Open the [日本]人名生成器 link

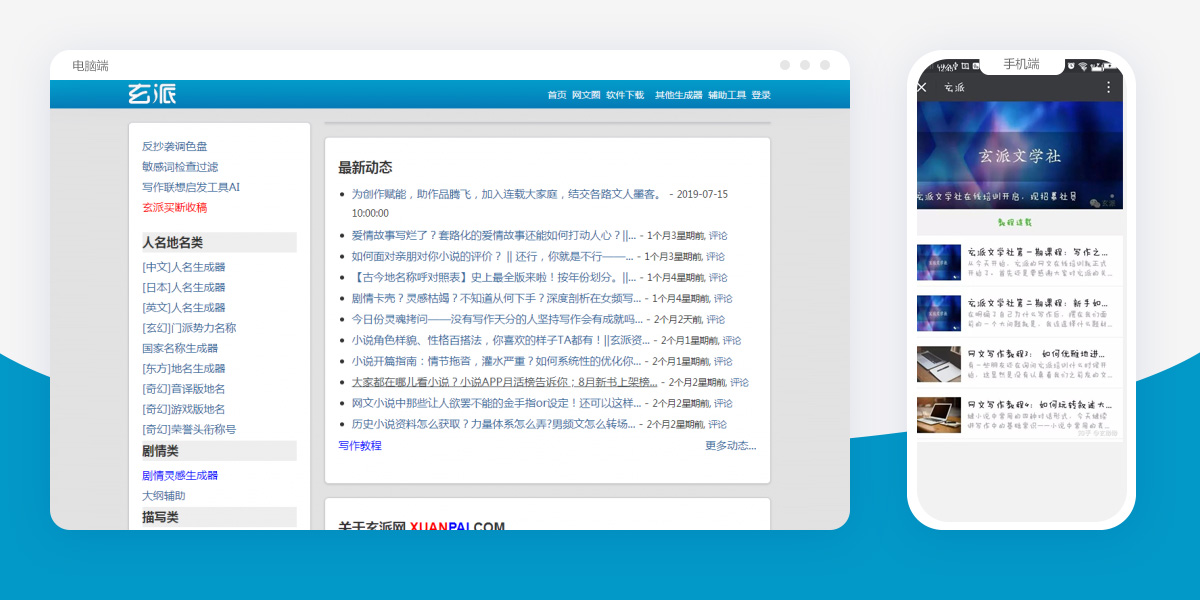click(x=184, y=287)
